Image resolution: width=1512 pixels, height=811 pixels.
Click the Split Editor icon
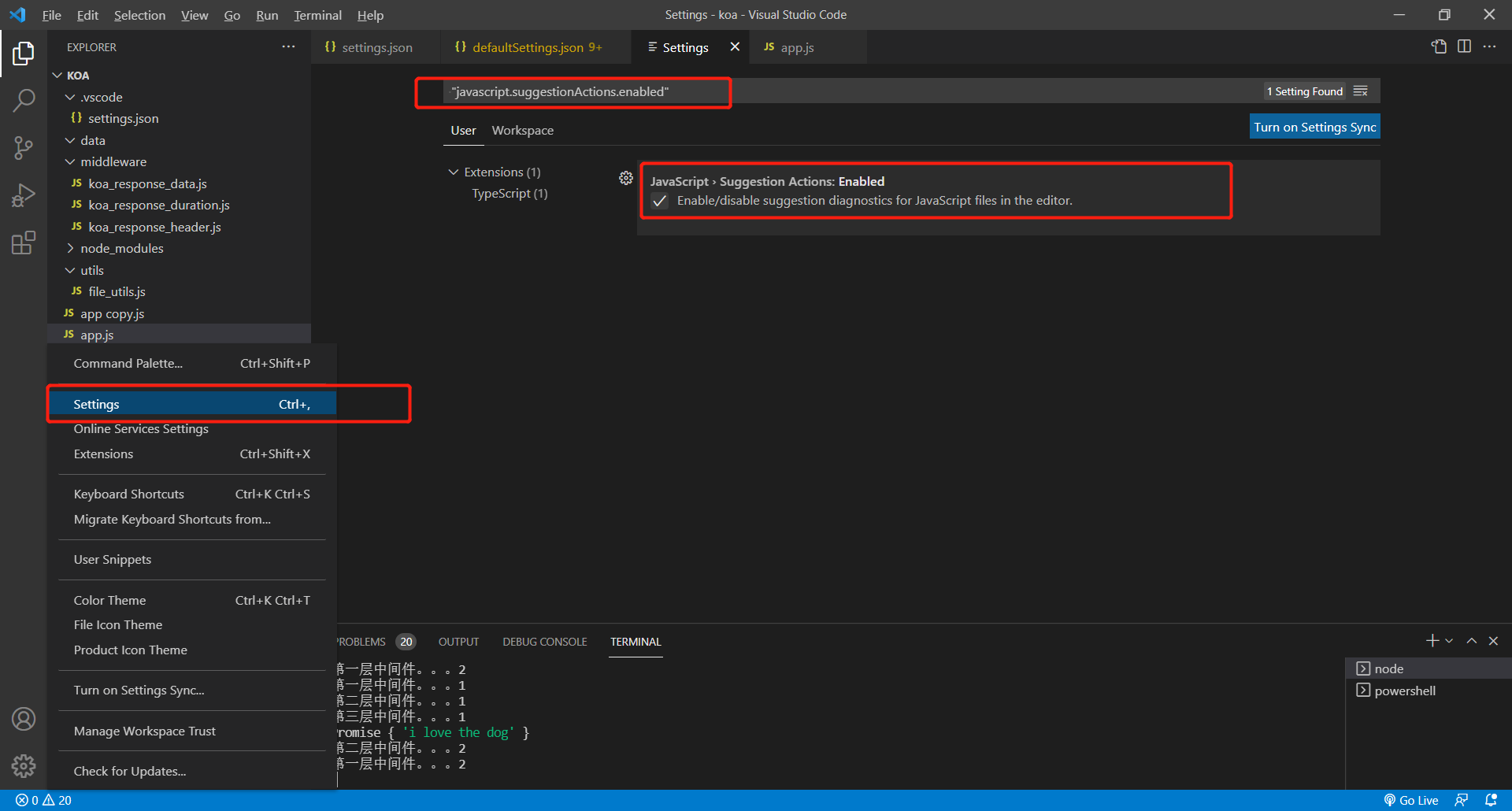coord(1465,46)
